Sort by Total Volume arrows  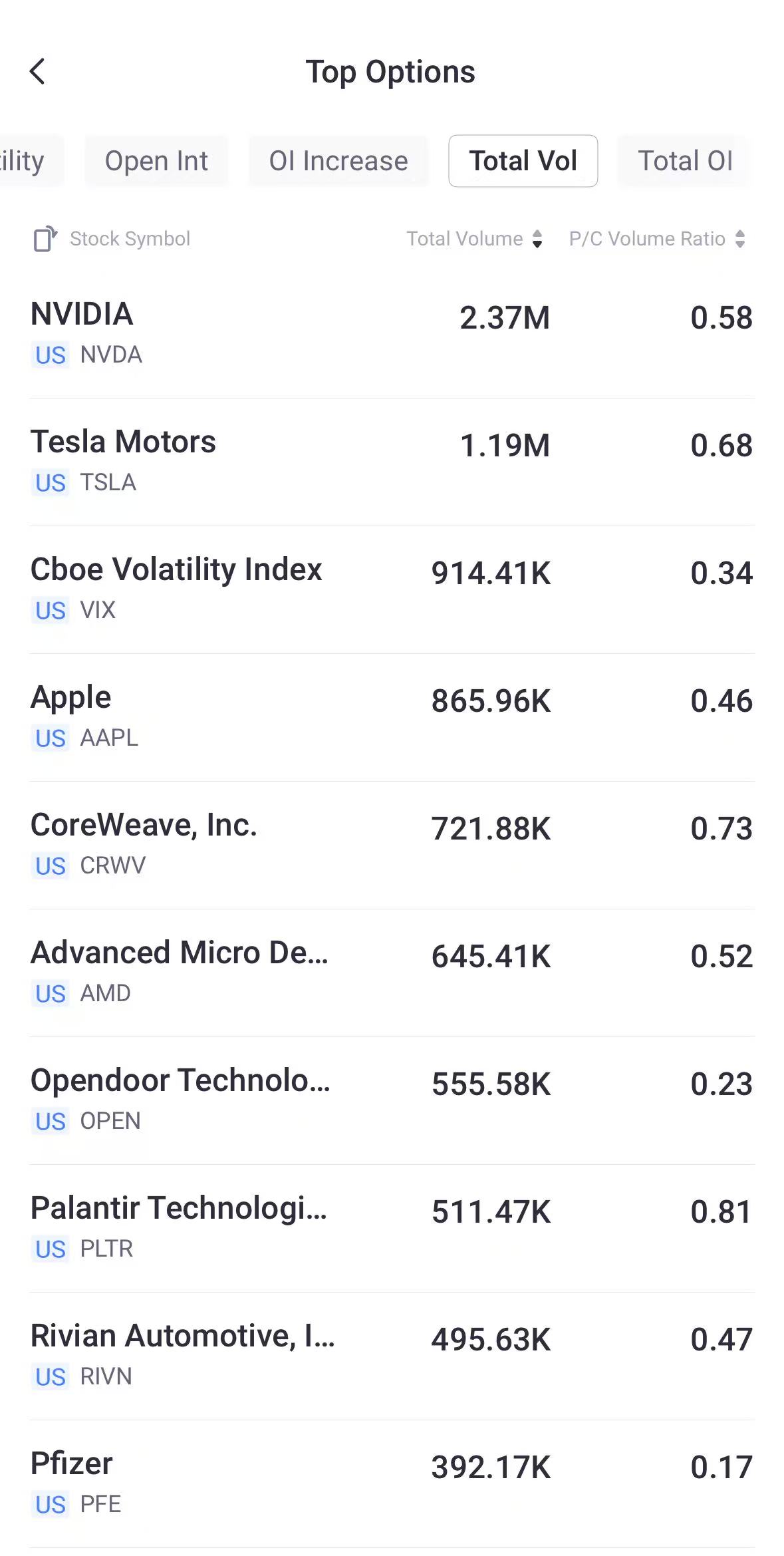(537, 239)
